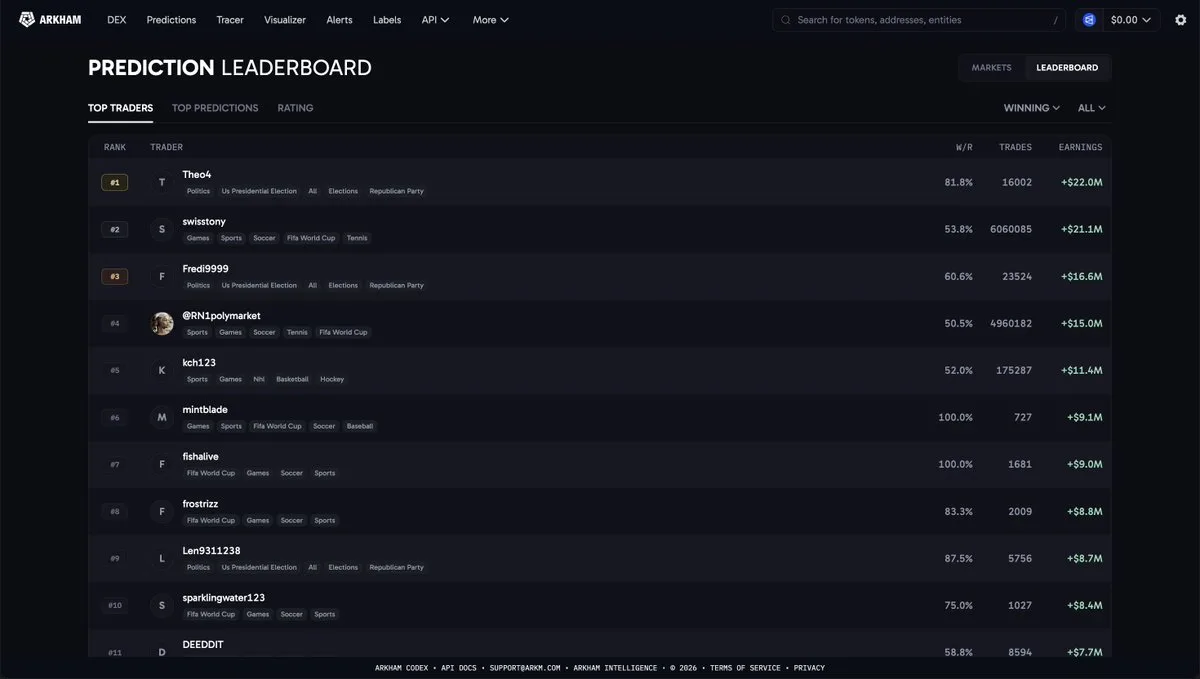The height and width of the screenshot is (679, 1200).
Task: Open the API Docs footer link
Action: coord(459,668)
